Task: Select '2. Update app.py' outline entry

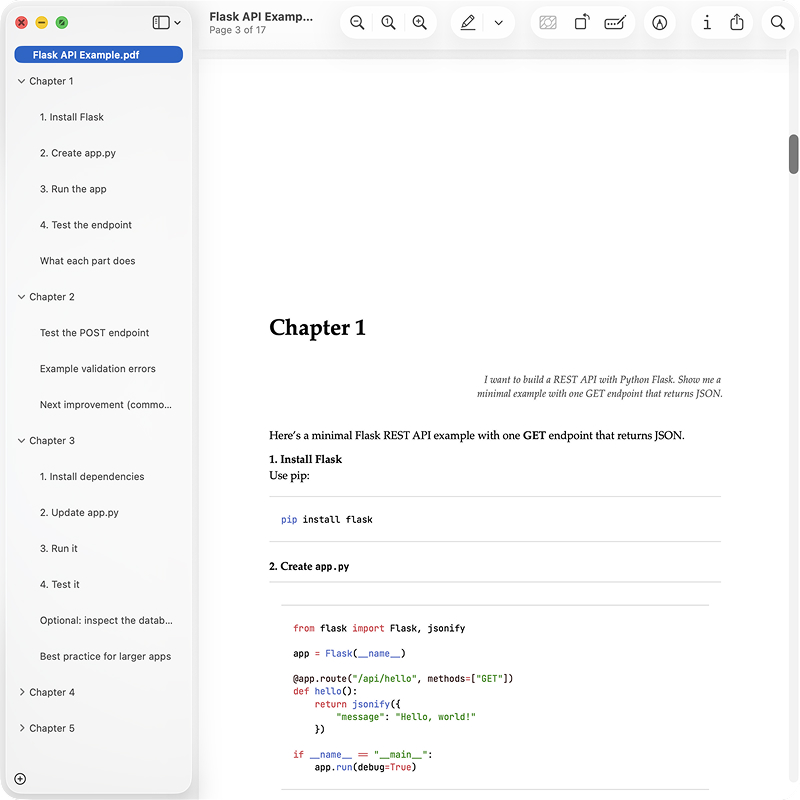Action: (79, 513)
